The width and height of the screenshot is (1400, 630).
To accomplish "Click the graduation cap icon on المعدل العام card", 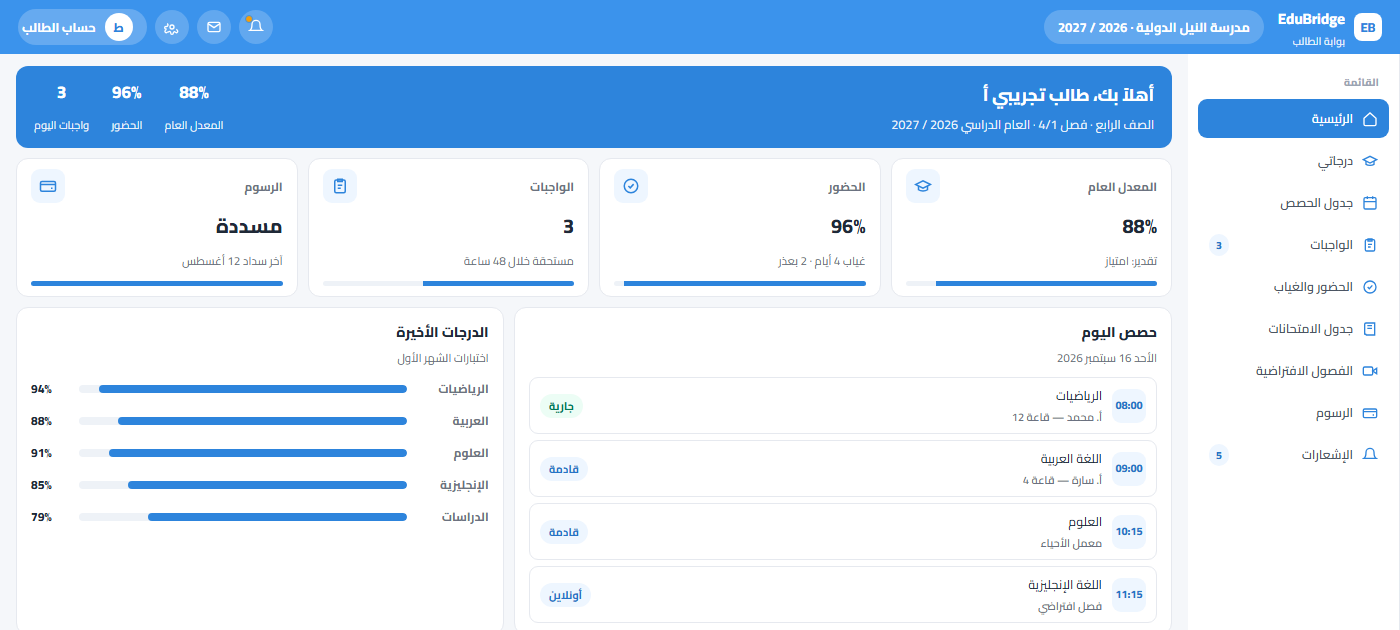I will pyautogui.click(x=923, y=186).
